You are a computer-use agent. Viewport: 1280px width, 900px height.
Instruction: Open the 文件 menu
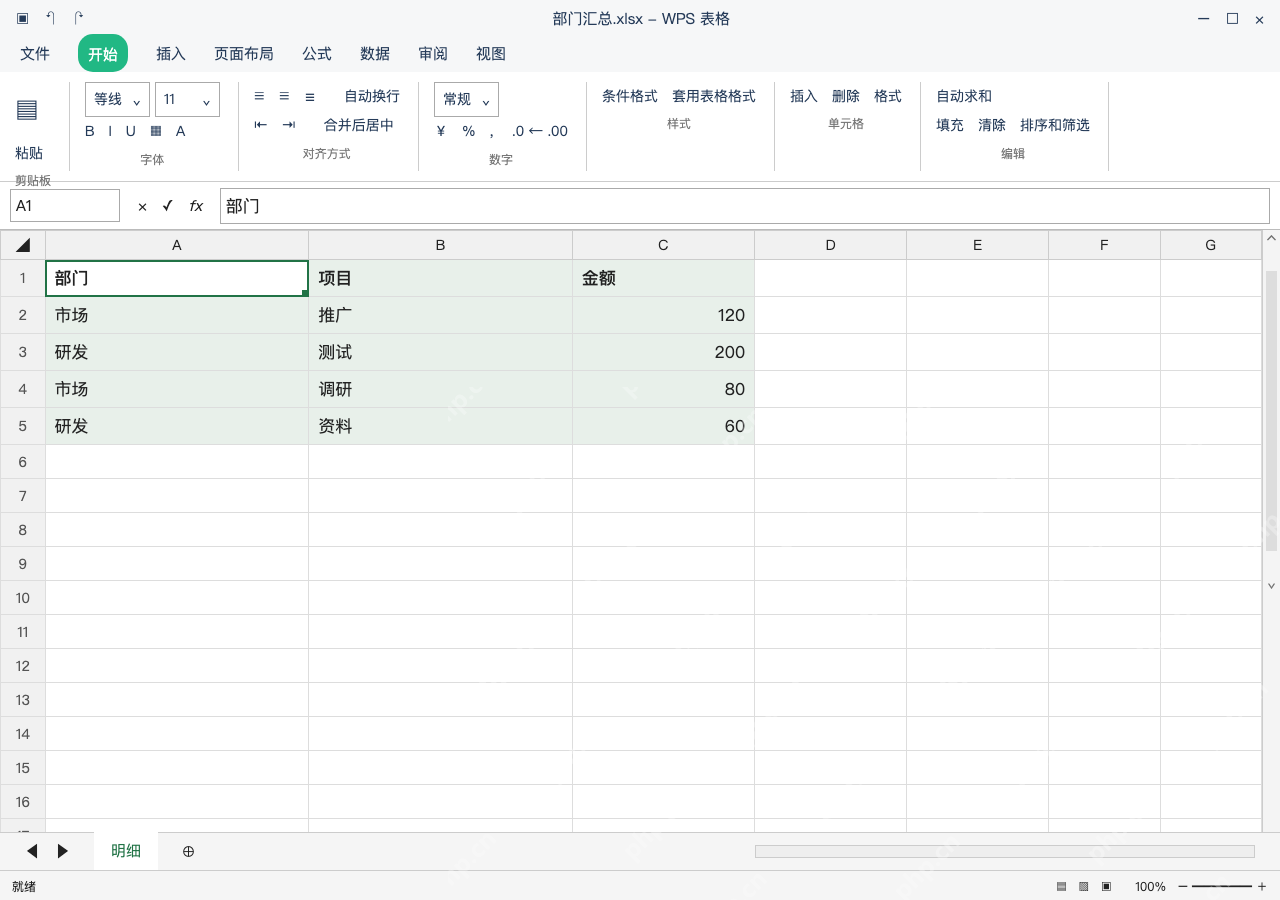pyautogui.click(x=35, y=53)
